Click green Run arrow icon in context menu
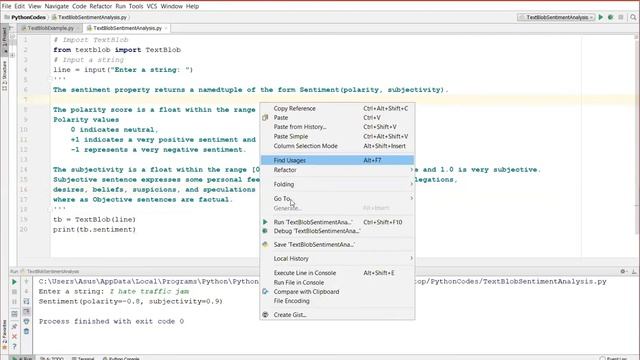The image size is (640, 360). coord(265,222)
